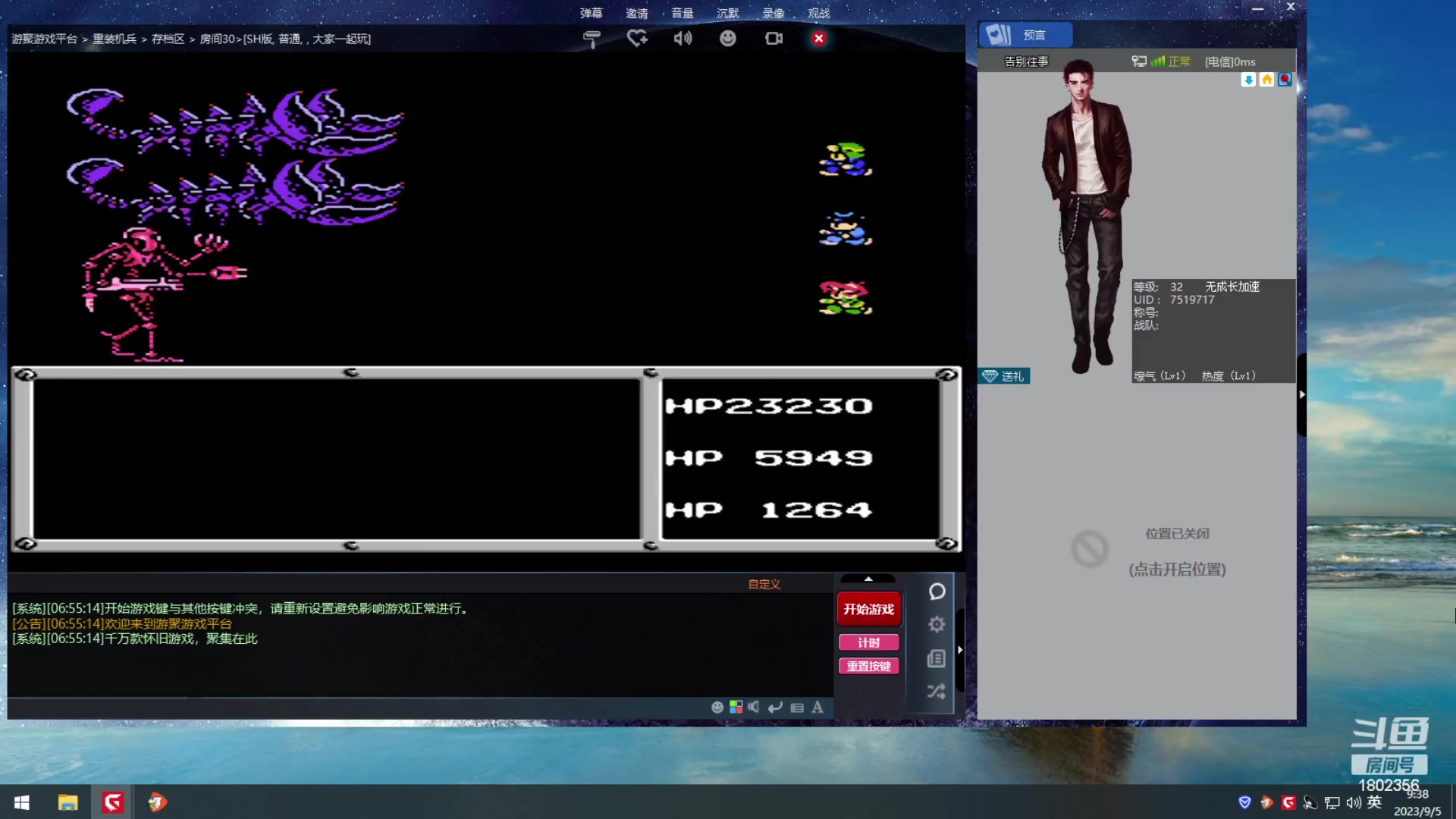Click the pink 计时 button
Screen dimensions: 1456x819
(x=868, y=642)
